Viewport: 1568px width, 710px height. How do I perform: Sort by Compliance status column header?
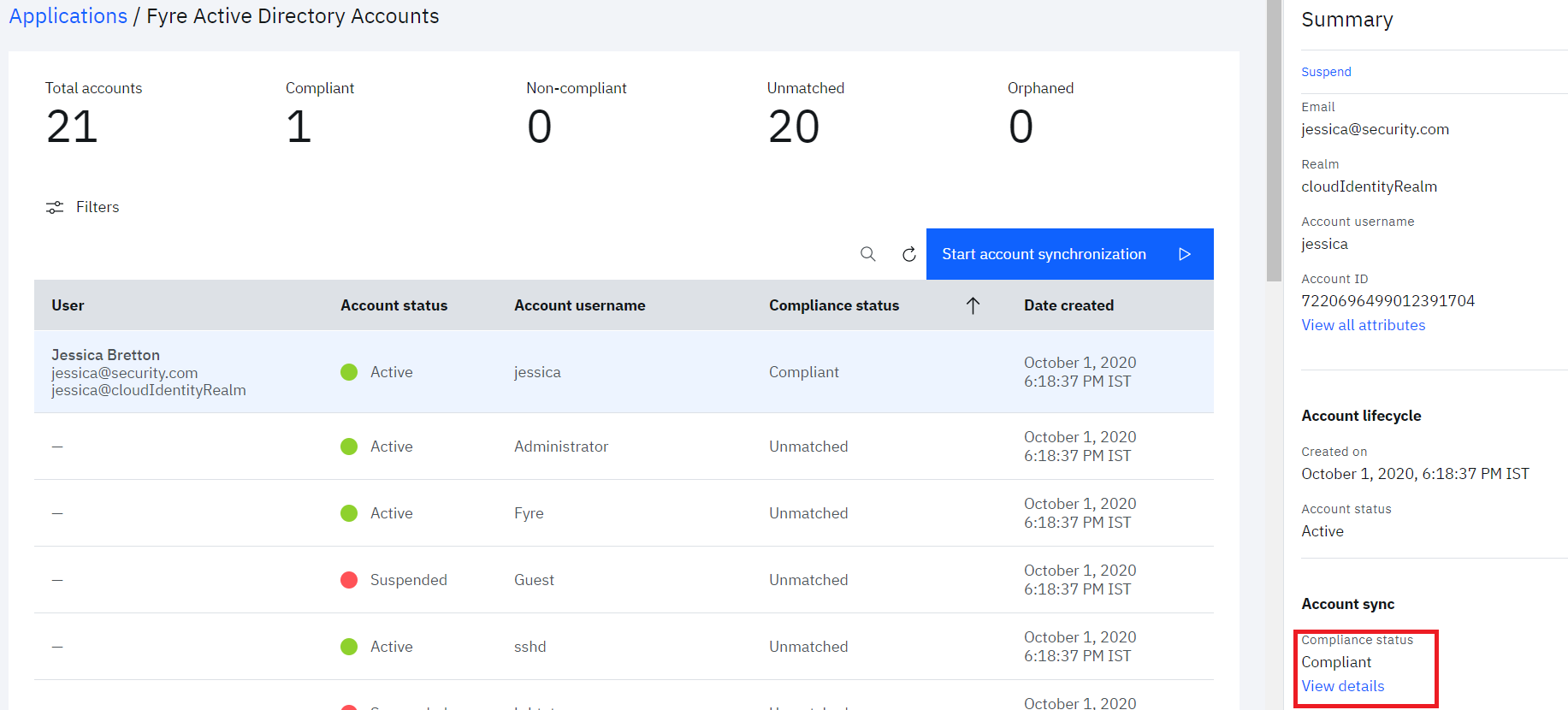tap(834, 305)
